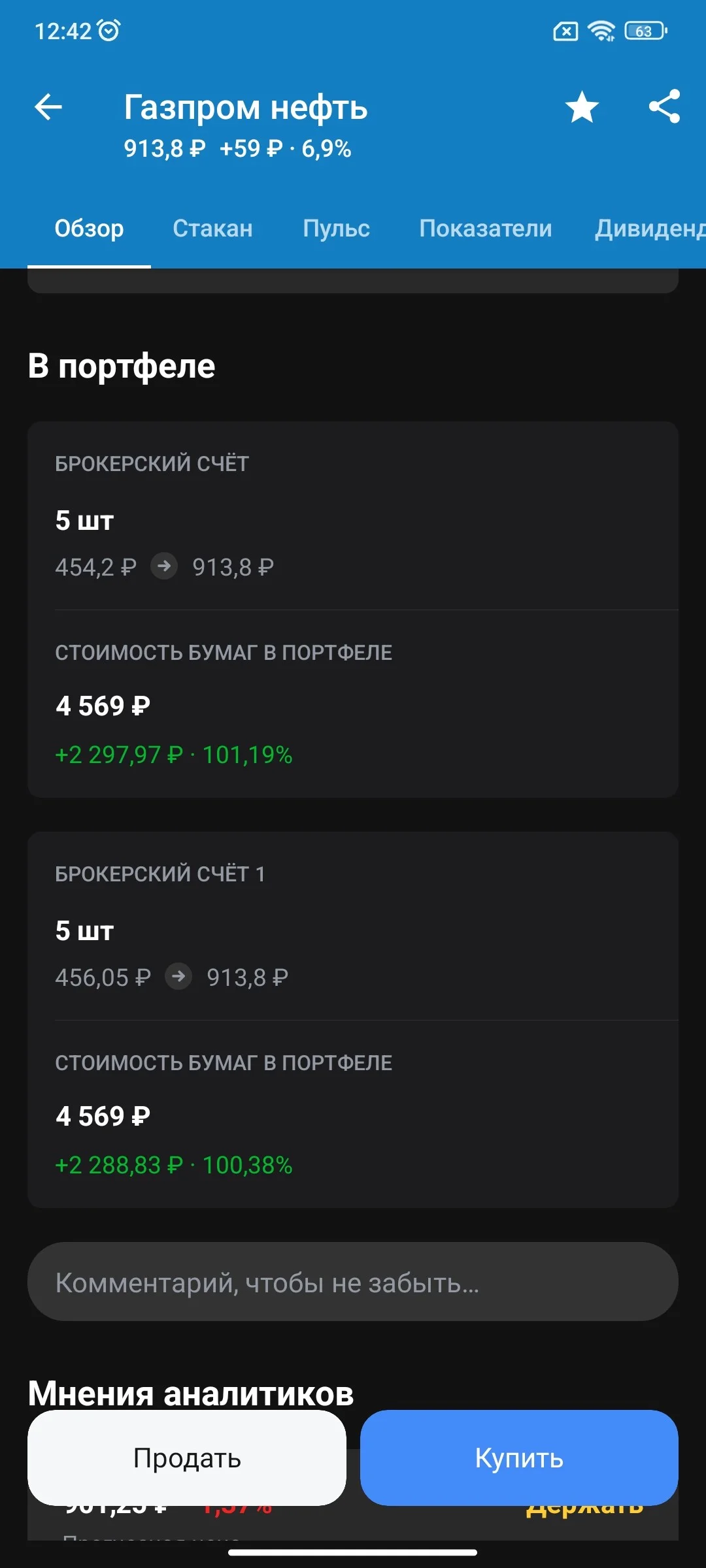Screen dimensions: 706x1568
Task: Select the Обзор tab
Action: click(89, 228)
